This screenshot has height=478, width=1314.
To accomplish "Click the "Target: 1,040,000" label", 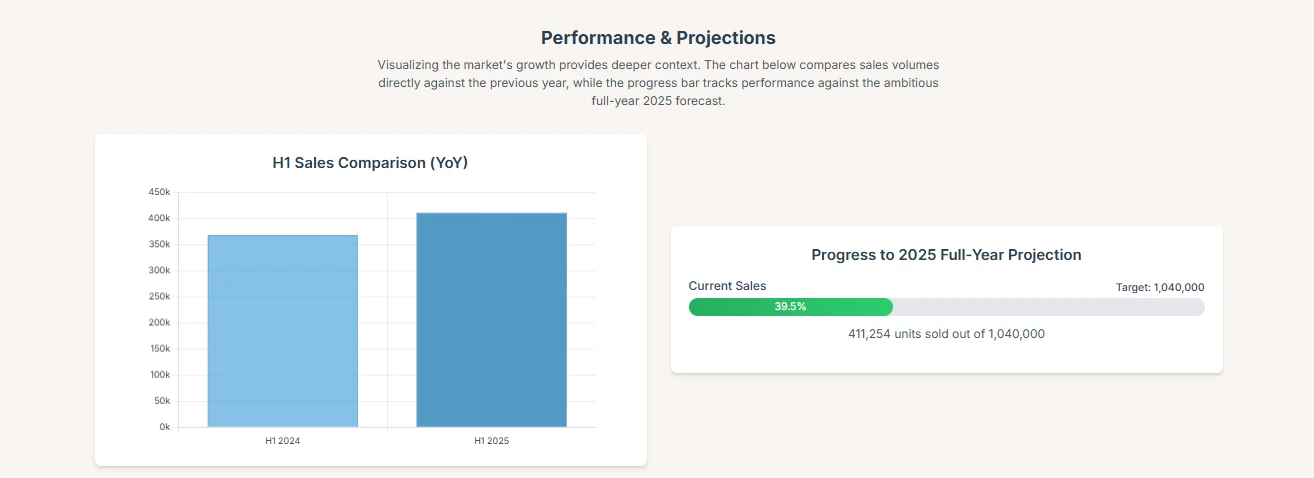I will 1160,287.
